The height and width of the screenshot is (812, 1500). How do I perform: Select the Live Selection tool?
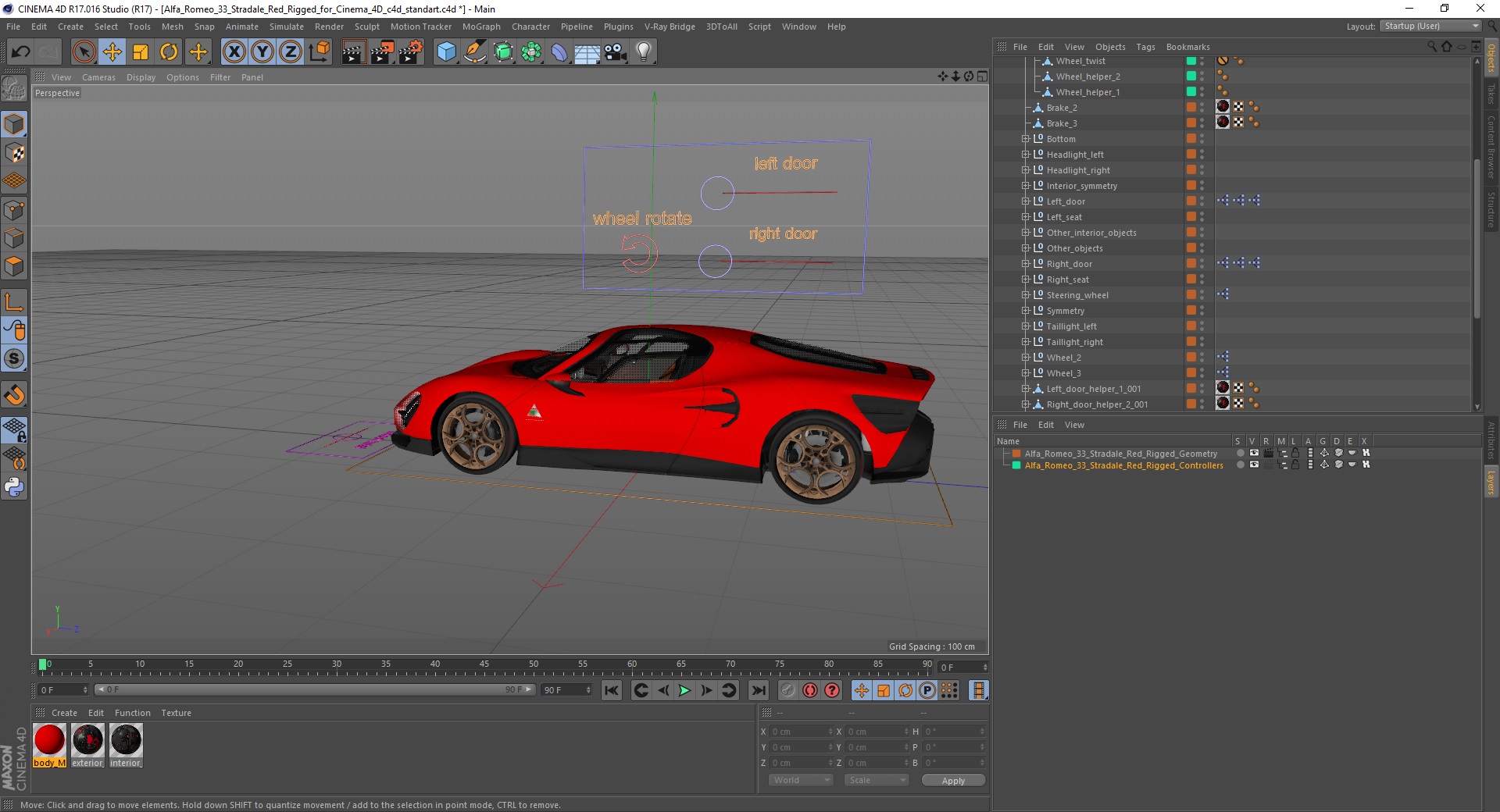(84, 52)
